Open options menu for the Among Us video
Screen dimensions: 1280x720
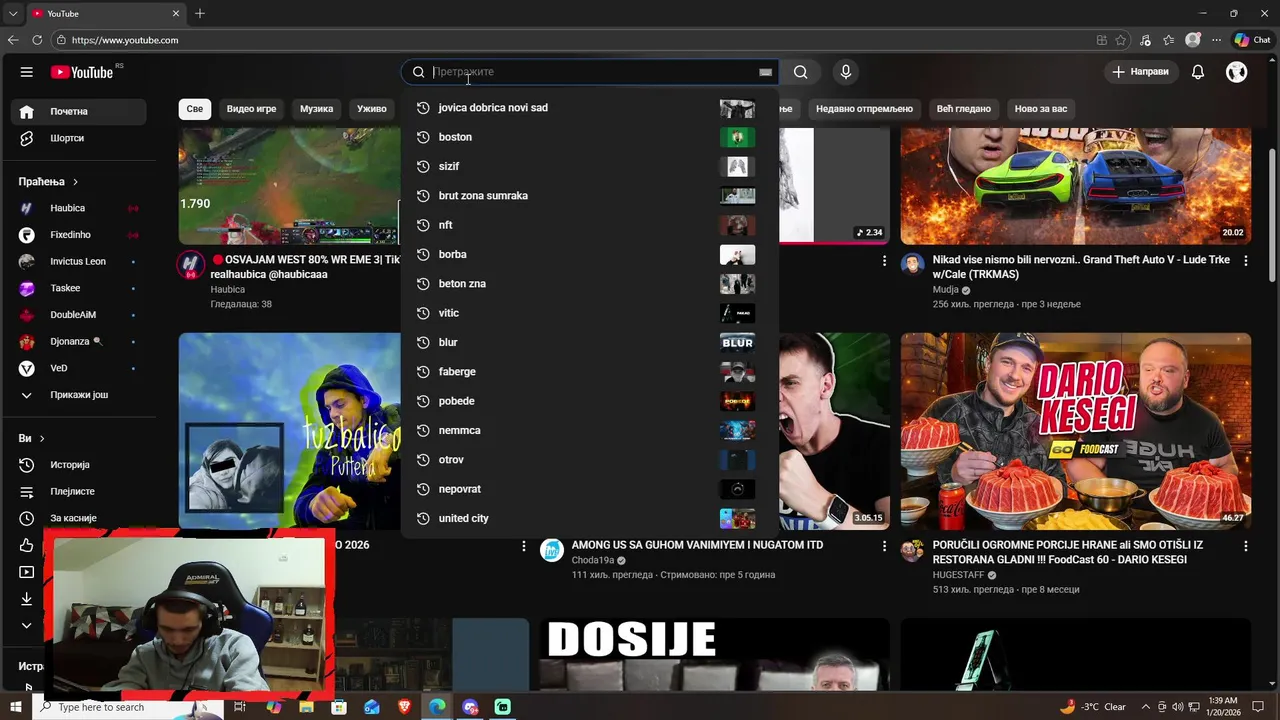[x=884, y=546]
